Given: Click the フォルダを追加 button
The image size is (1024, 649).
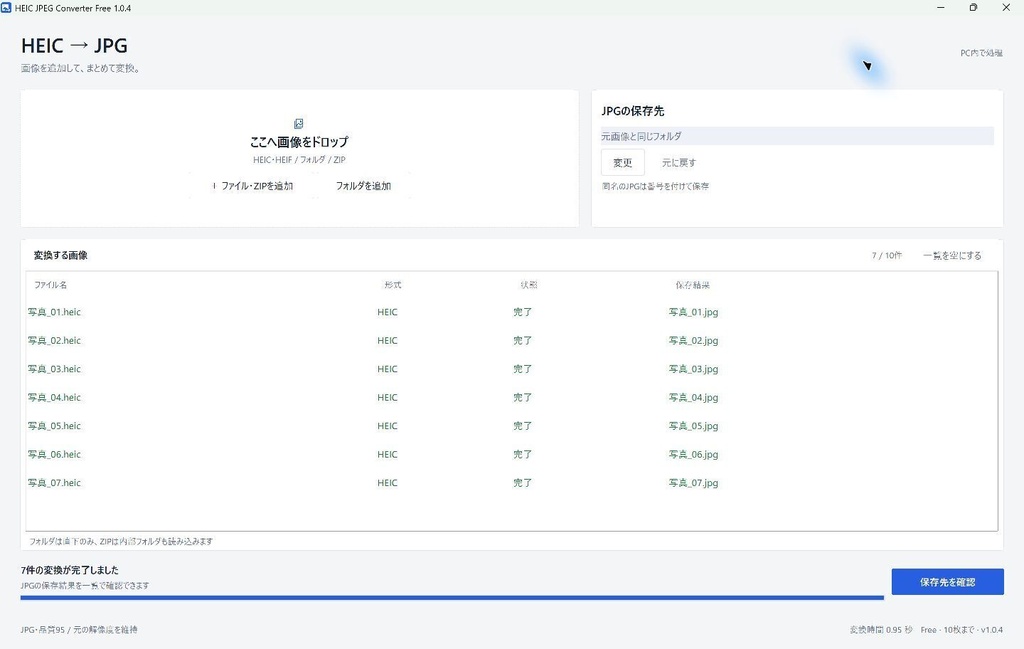Looking at the screenshot, I should (x=363, y=186).
